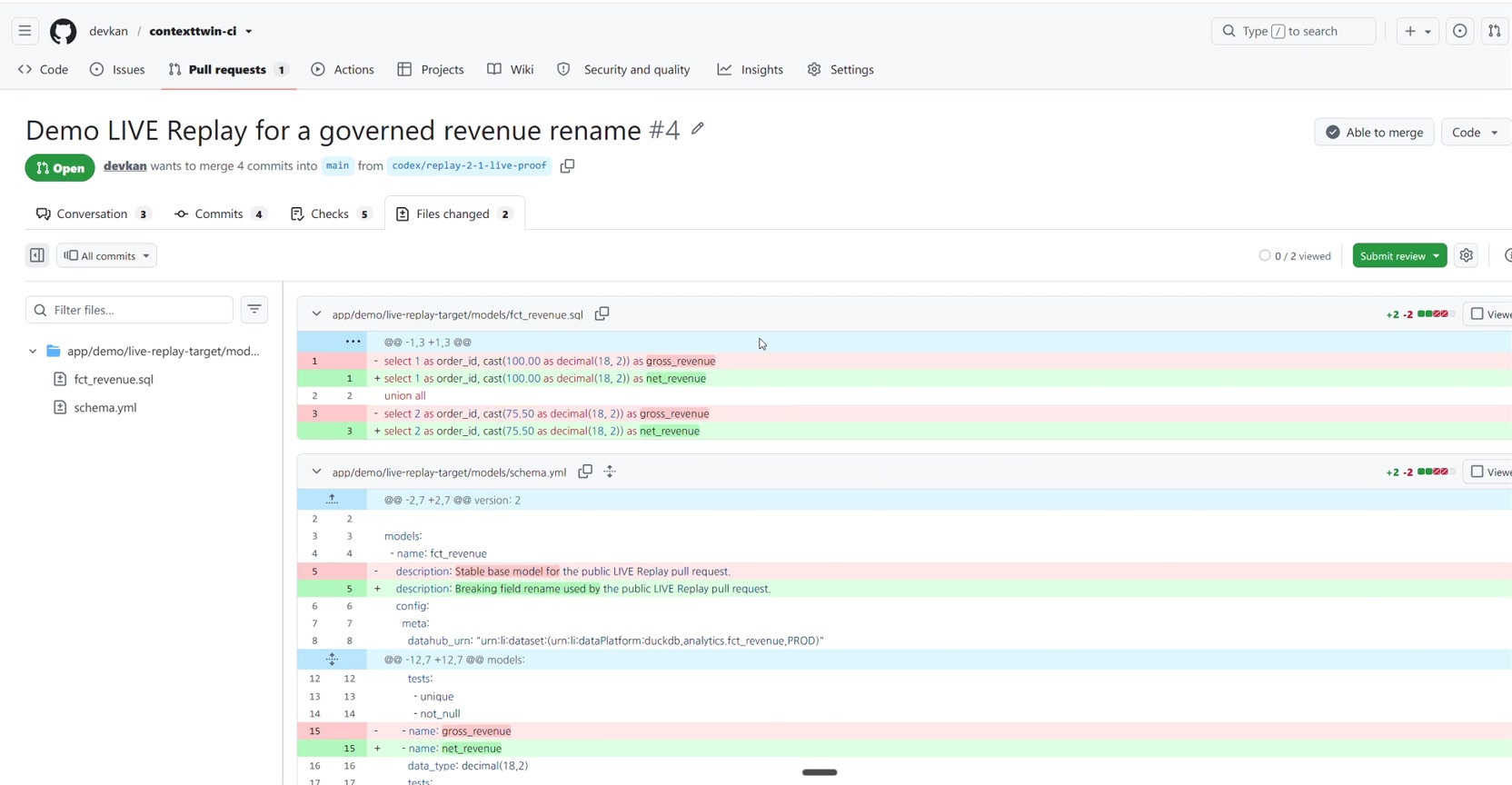Copy the schema.yml file path
Viewport: 1512px width, 785px height.
[x=585, y=472]
